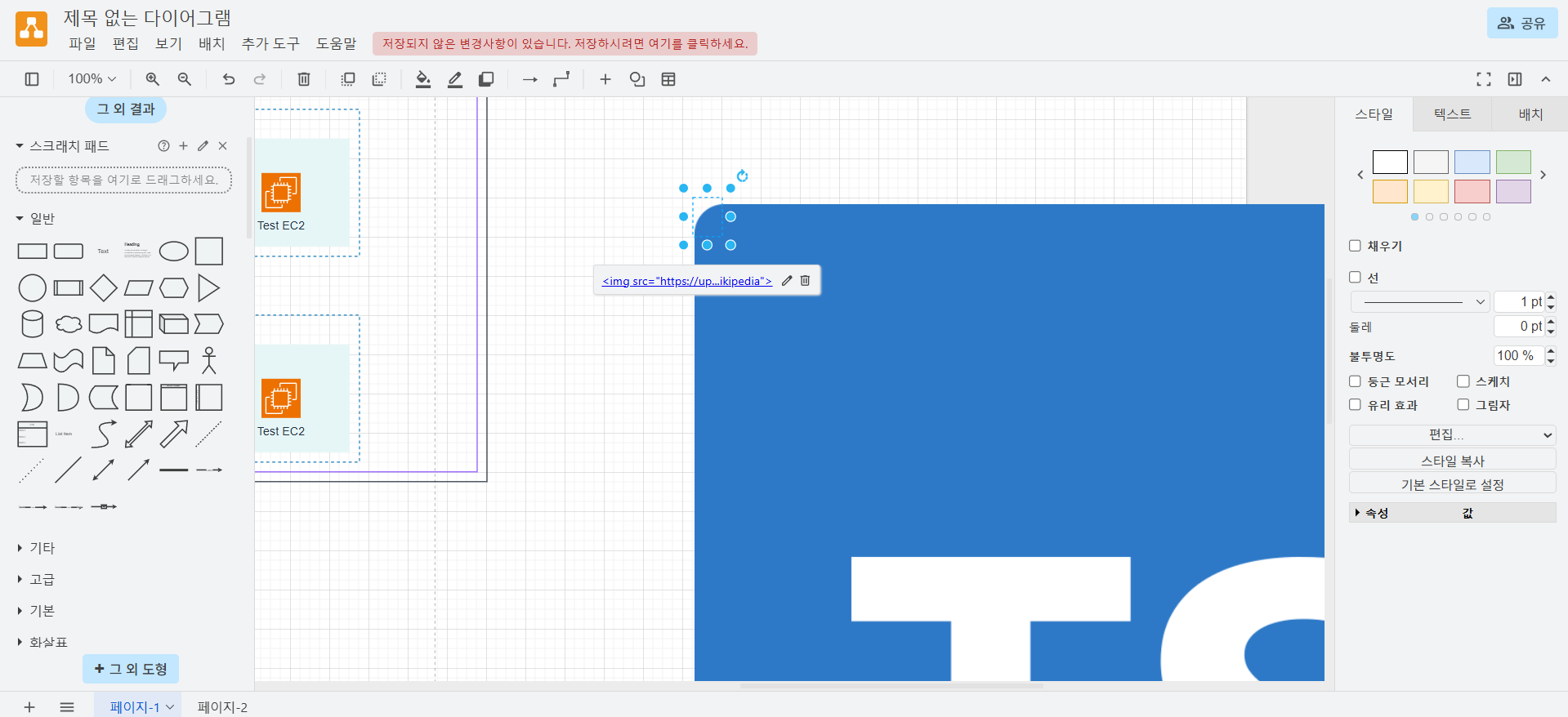Toggle the shapes sidebar panel icon

32,79
